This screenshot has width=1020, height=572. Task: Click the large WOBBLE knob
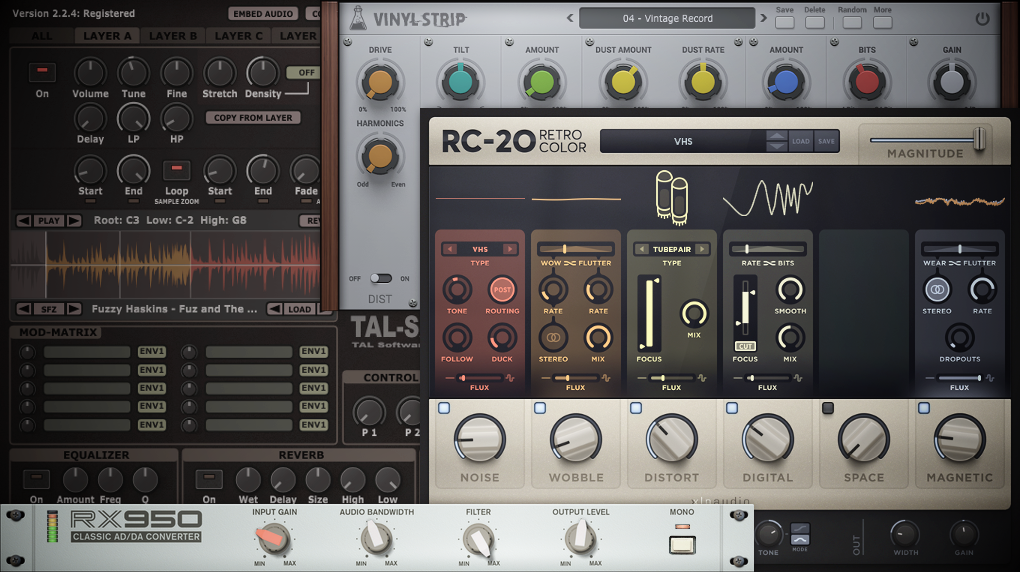pos(576,439)
